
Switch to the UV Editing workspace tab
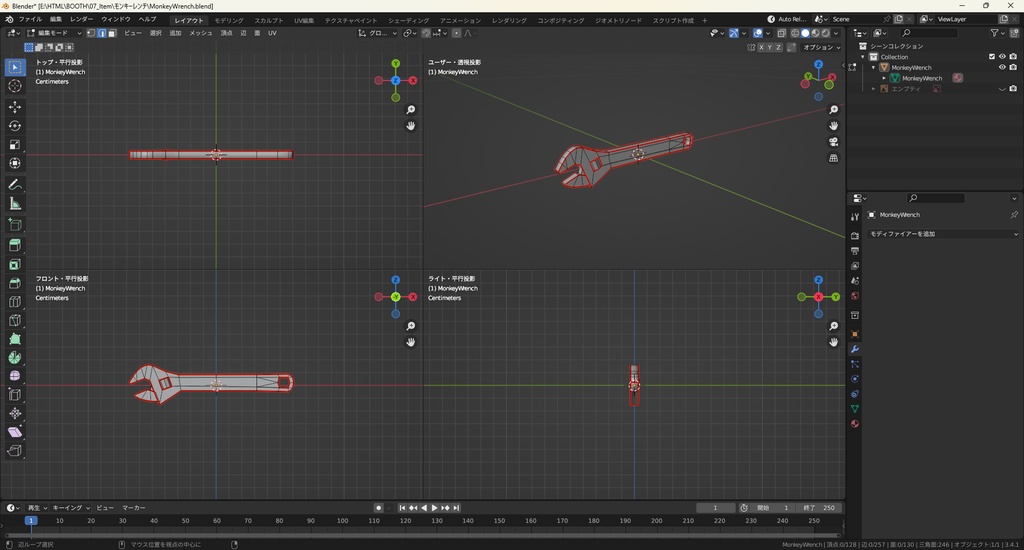[x=304, y=20]
